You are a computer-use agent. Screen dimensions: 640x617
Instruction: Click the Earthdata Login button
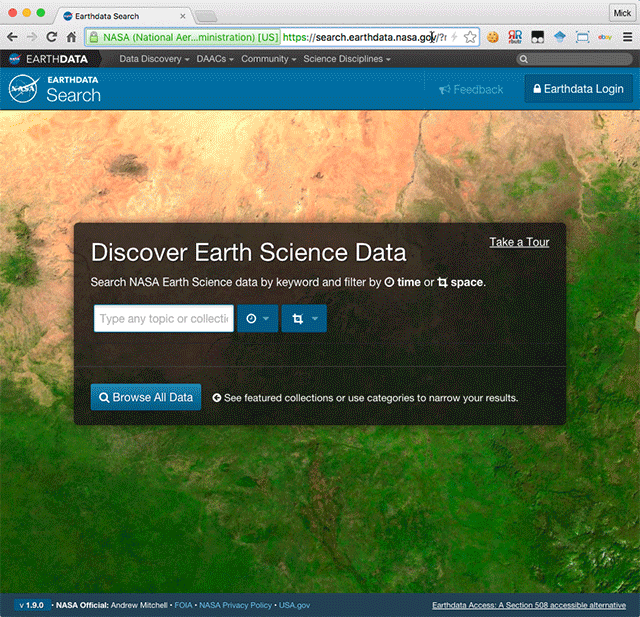[x=579, y=89]
